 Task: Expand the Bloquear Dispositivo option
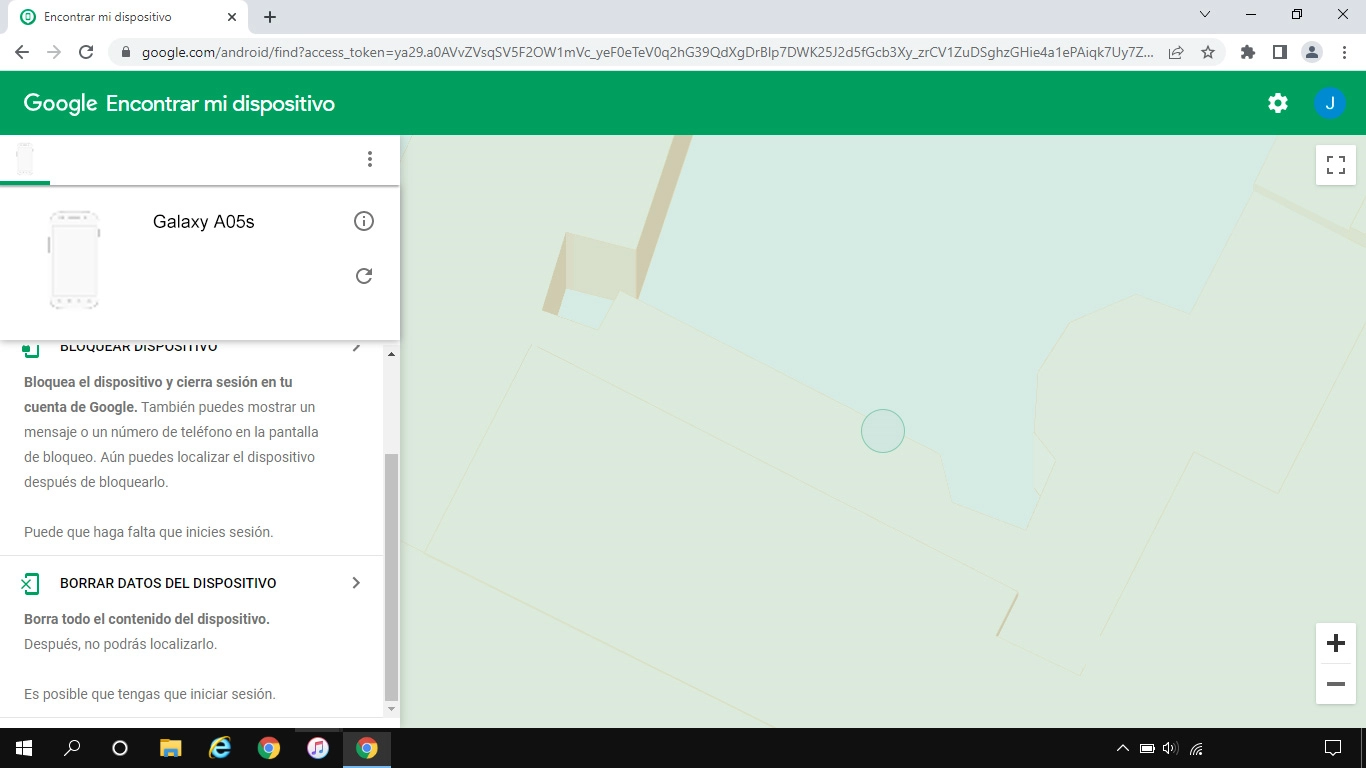pos(356,346)
